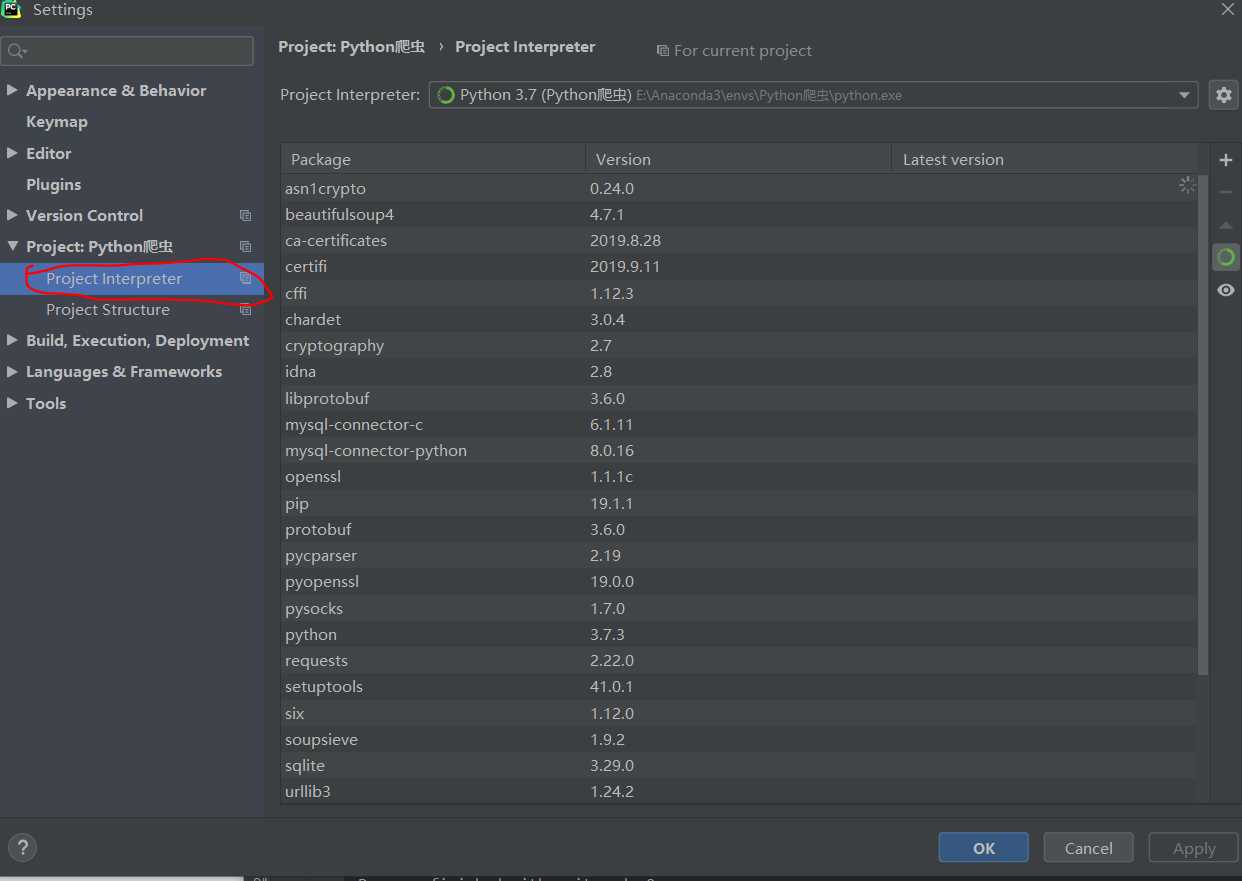
Task: Select the pip package row
Action: 739,503
